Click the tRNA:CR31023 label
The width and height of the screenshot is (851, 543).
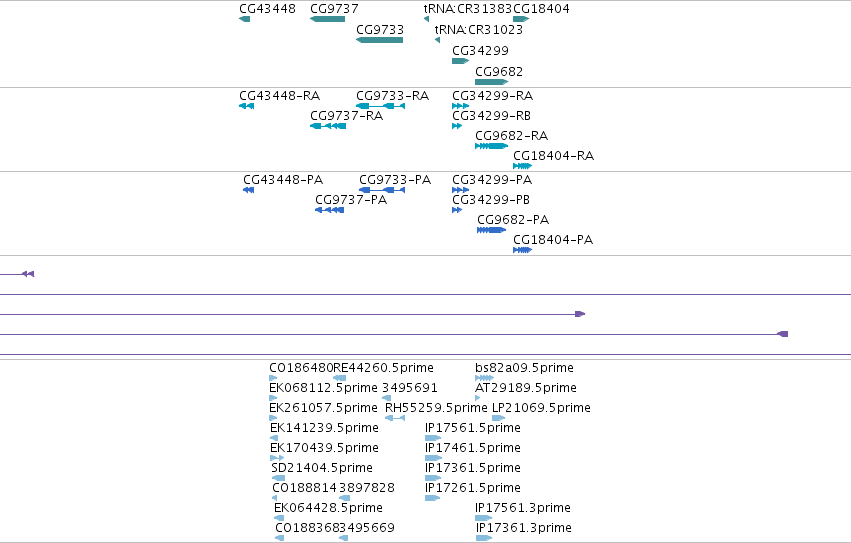point(479,29)
